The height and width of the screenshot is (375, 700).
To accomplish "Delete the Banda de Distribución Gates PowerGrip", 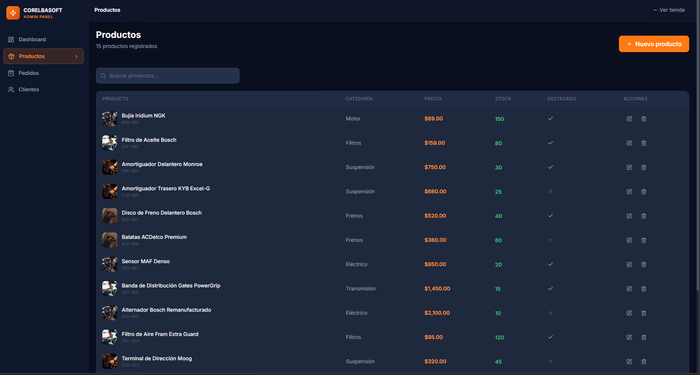I will [x=643, y=289].
